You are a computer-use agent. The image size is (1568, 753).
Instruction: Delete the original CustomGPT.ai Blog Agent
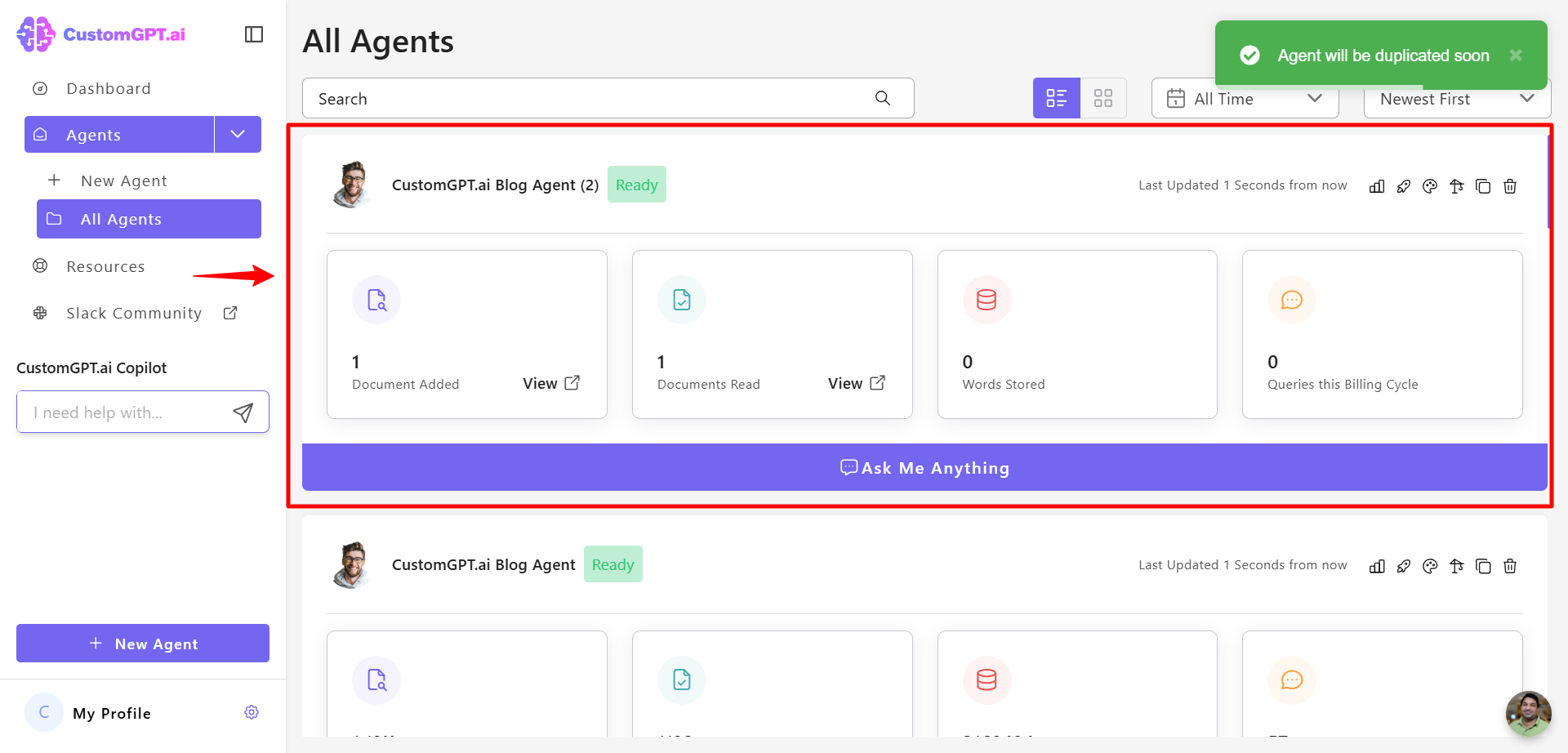[1510, 566]
